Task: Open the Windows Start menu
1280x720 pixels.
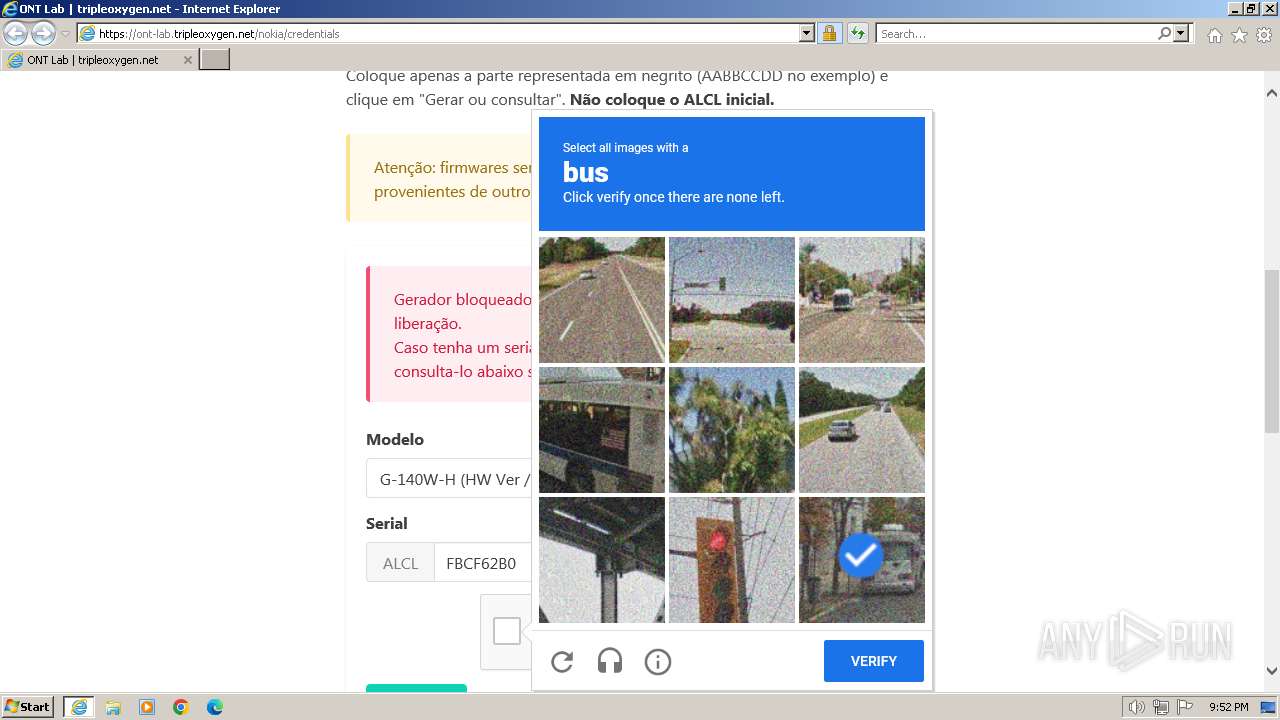Action: 28,706
